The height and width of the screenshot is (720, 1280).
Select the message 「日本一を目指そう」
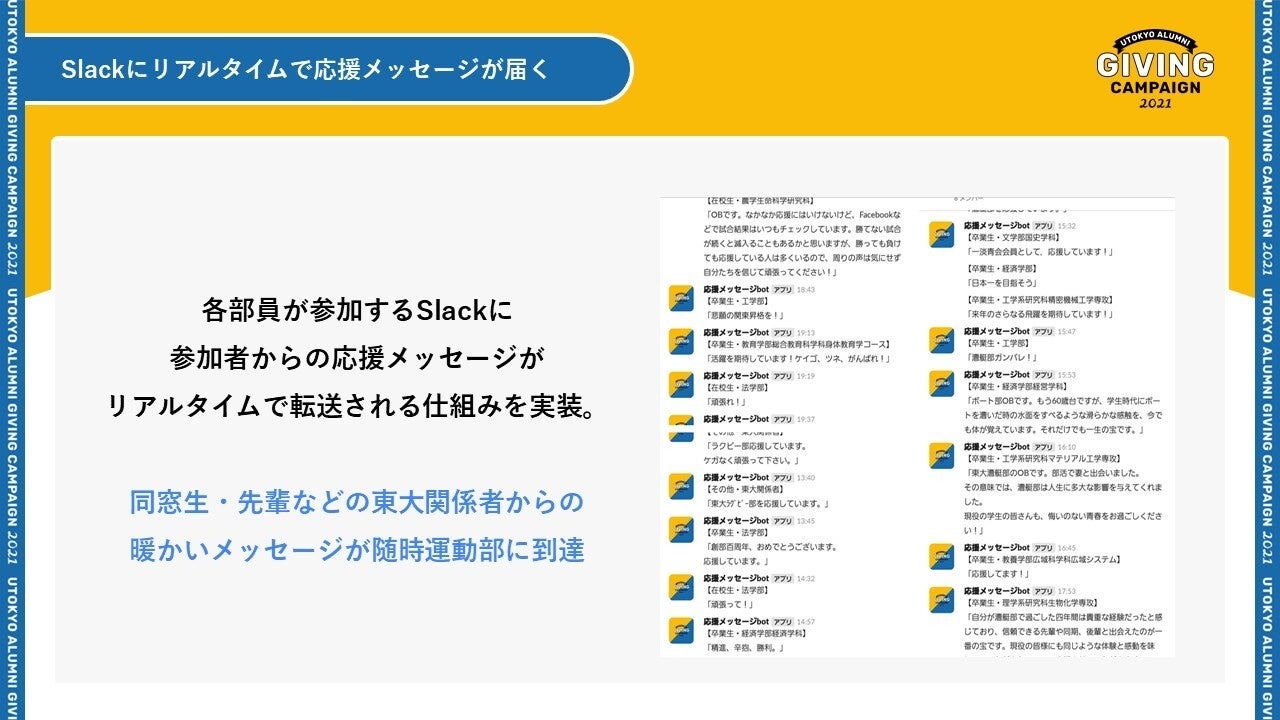point(1001,283)
